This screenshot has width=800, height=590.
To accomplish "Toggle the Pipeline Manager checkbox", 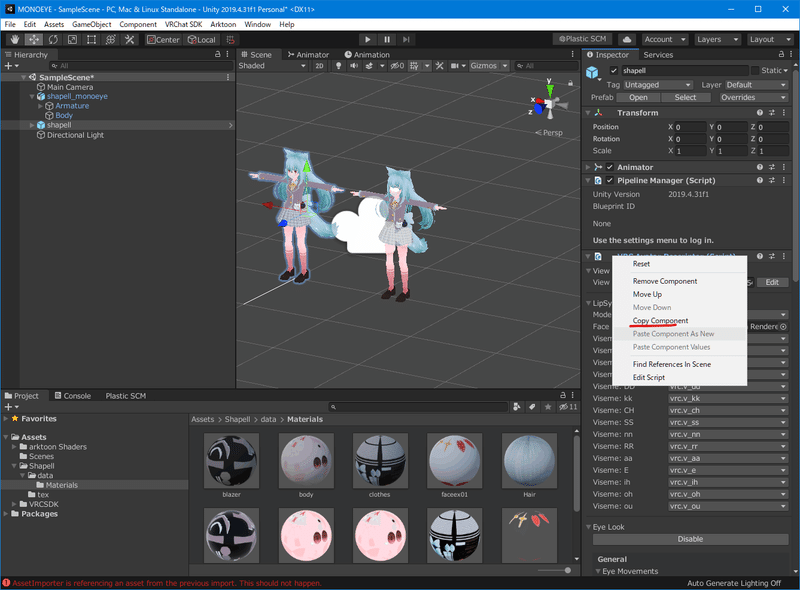I will click(610, 180).
